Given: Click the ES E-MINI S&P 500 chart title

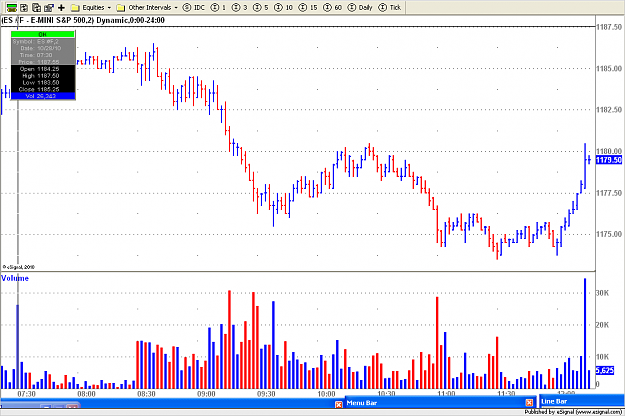Looking at the screenshot, I should tap(83, 20).
